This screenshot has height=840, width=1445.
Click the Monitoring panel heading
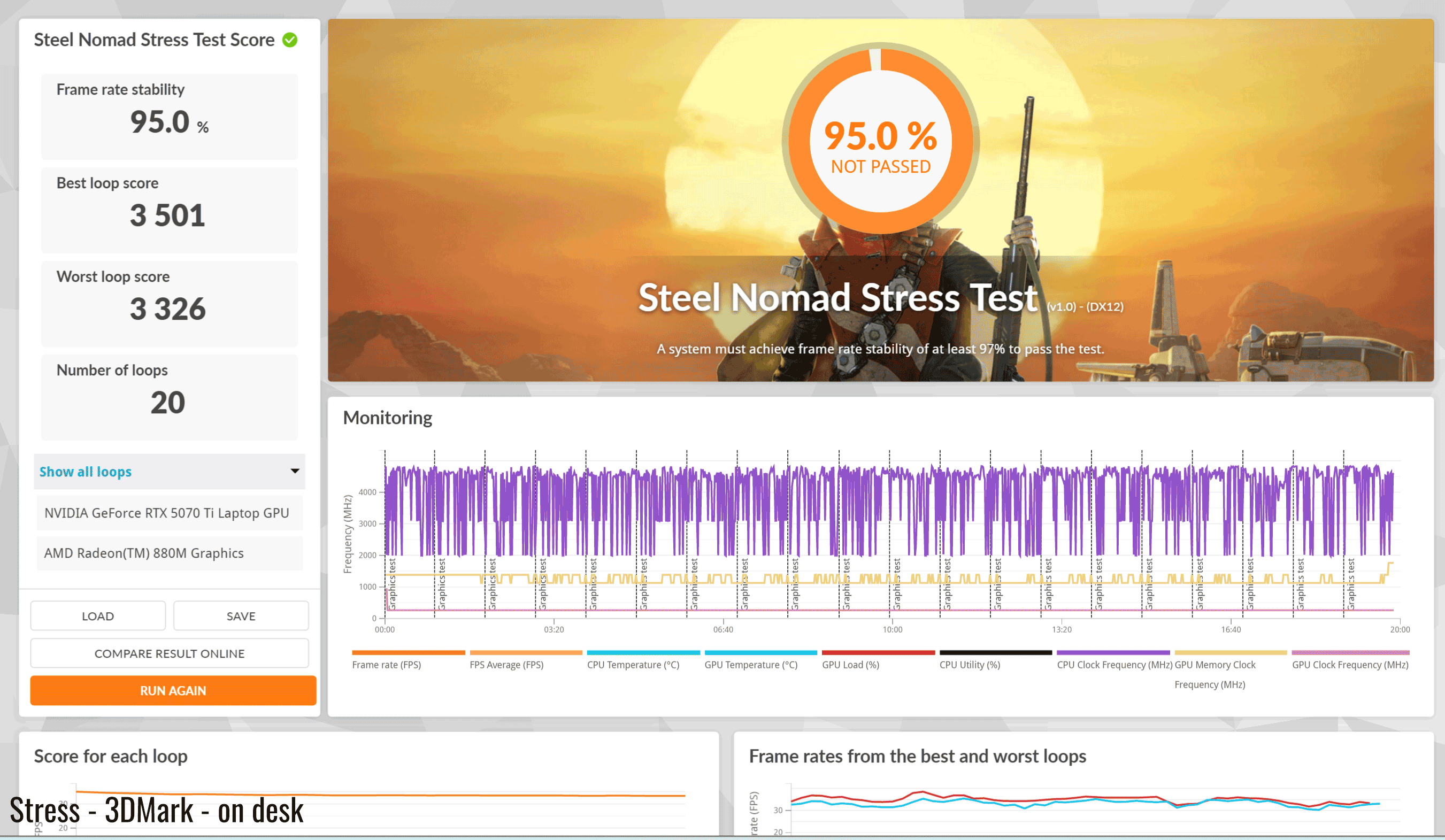[x=387, y=418]
